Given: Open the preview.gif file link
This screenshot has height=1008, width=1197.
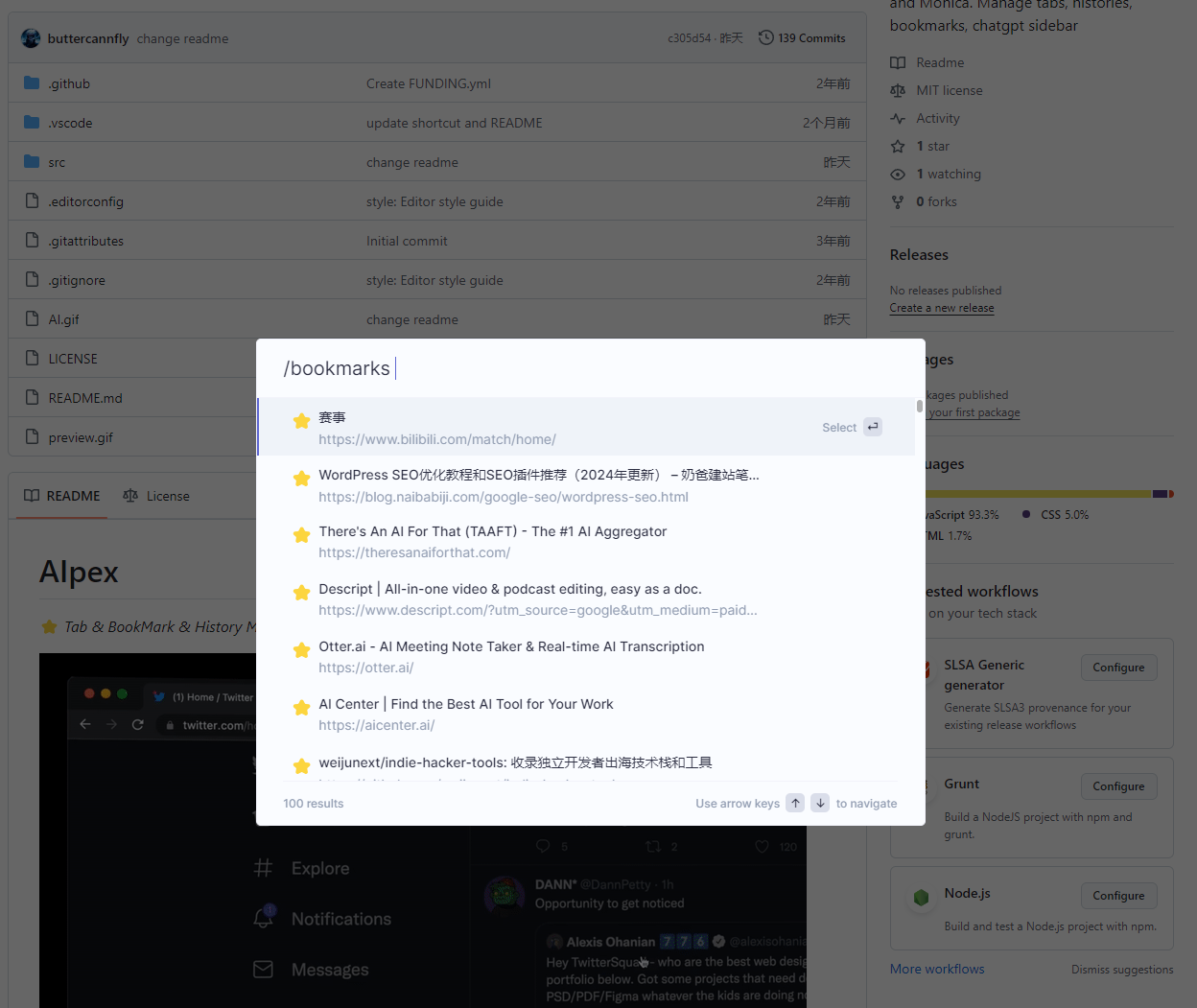Looking at the screenshot, I should [x=81, y=437].
